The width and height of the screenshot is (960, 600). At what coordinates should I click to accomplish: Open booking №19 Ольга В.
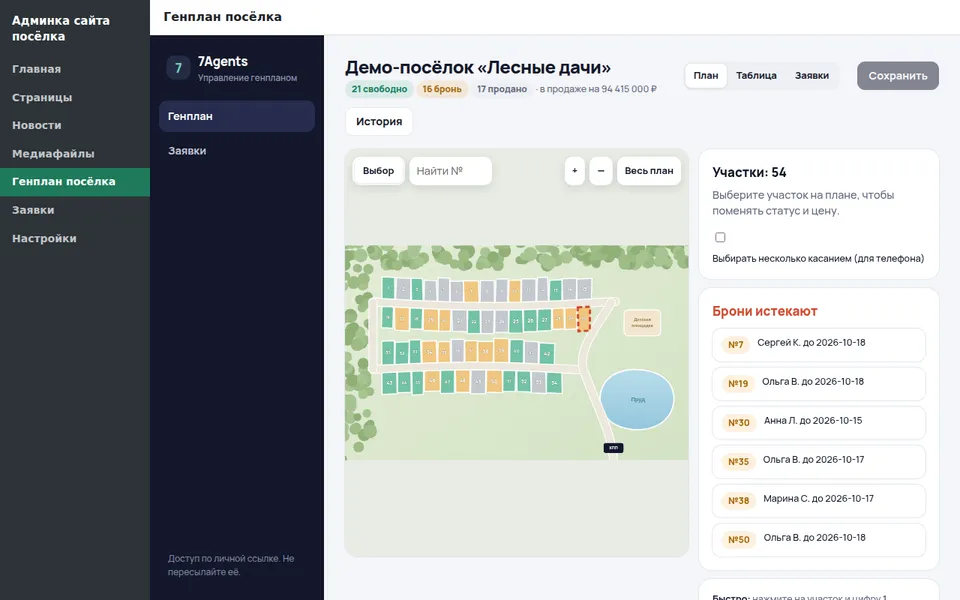pos(819,384)
